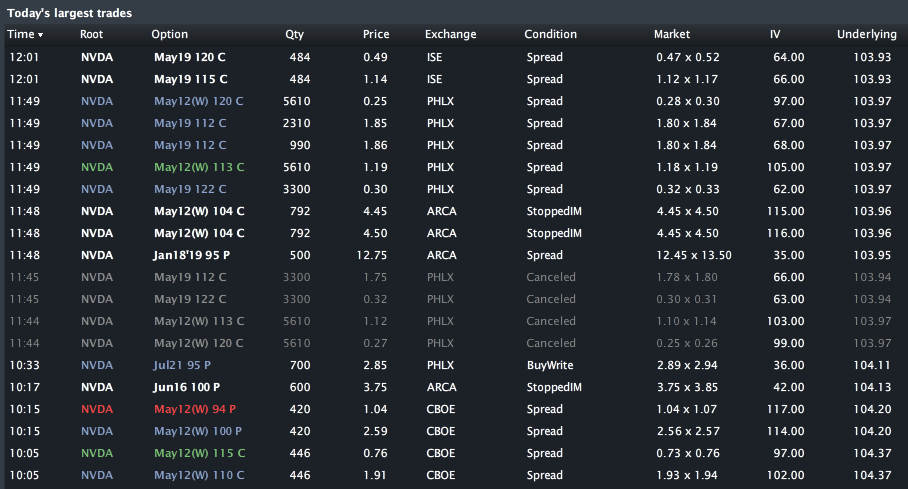908x489 pixels.
Task: Click market quote 1.12 x 1.17
Action: [x=687, y=79]
